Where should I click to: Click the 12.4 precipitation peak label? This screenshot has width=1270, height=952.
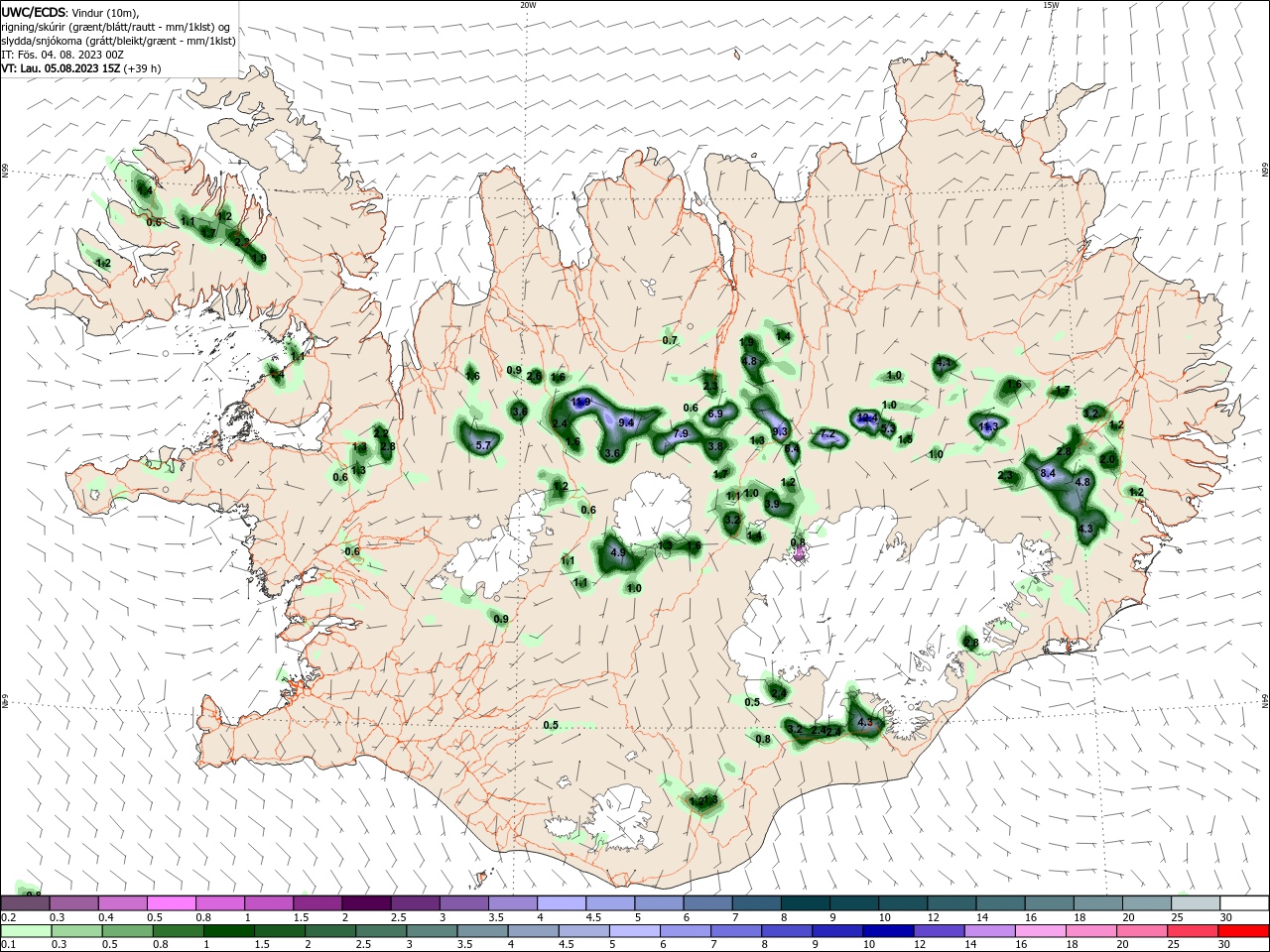[x=866, y=417]
